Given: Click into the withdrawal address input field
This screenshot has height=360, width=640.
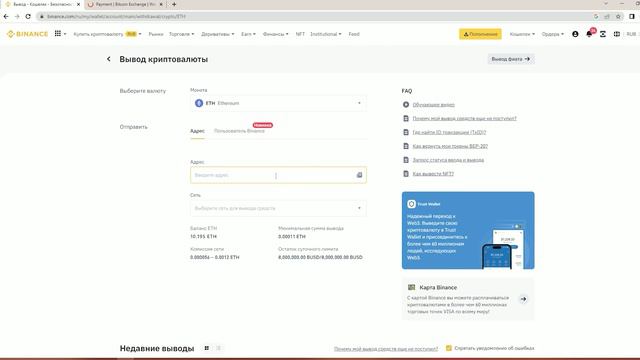Looking at the screenshot, I should point(278,175).
